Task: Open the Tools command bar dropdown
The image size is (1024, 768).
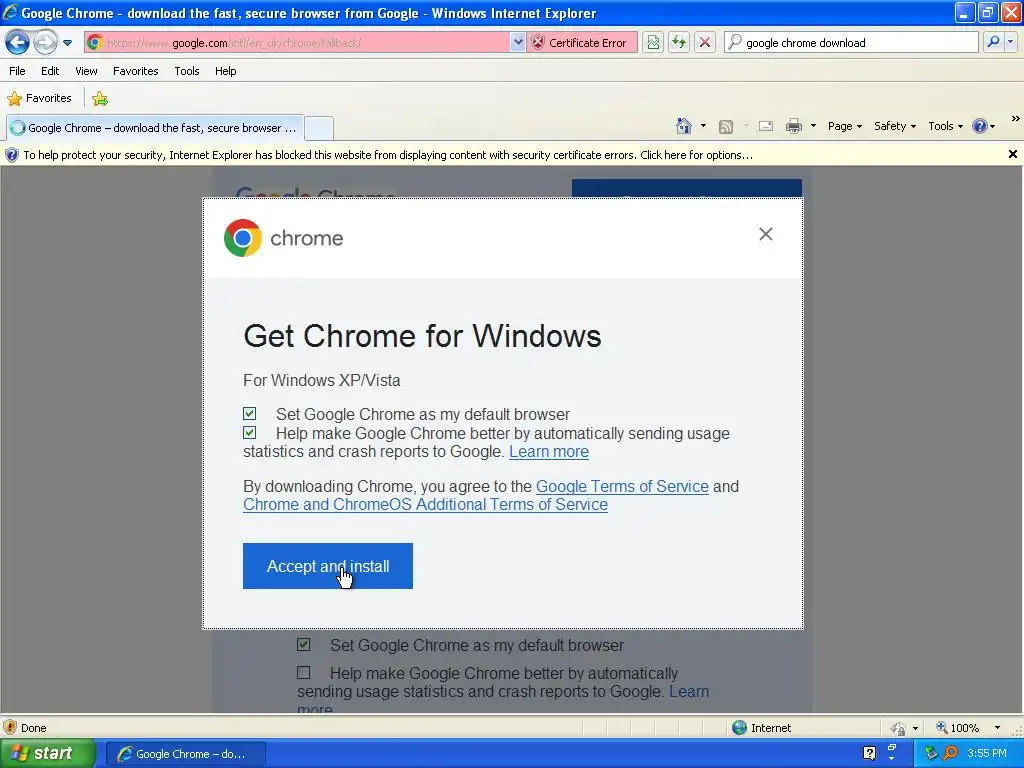Action: point(945,126)
